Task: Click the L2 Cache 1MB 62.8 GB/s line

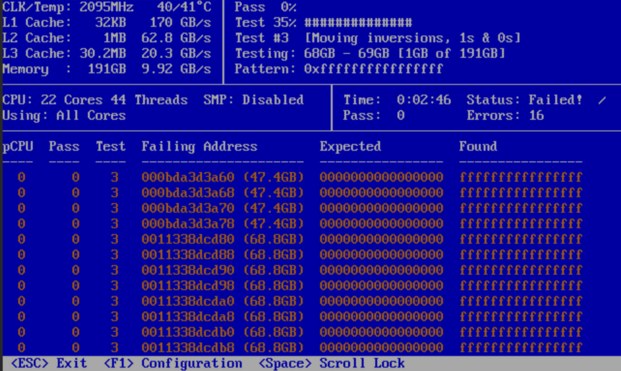Action: pos(107,38)
